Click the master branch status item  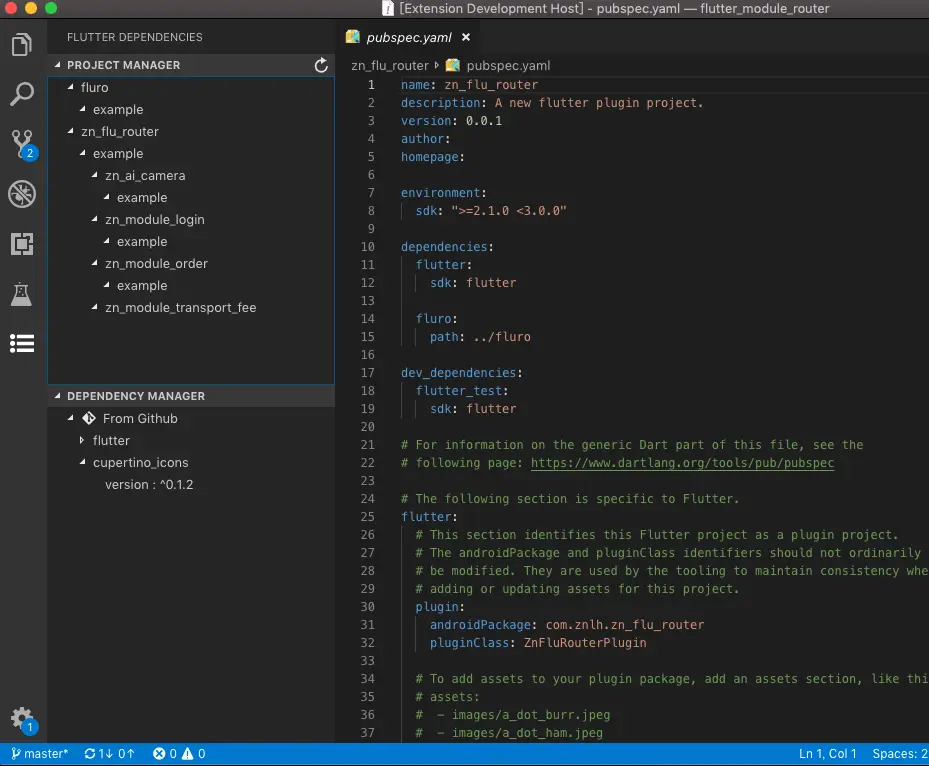point(39,754)
